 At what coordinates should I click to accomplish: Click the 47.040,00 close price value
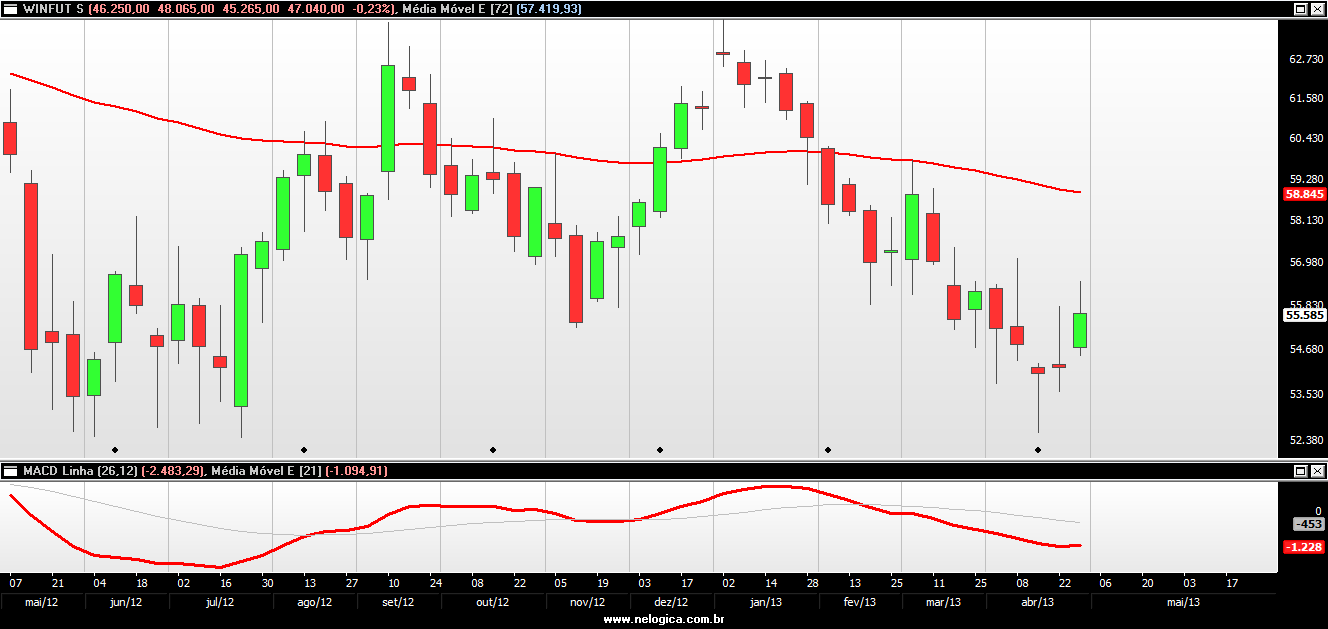314,8
